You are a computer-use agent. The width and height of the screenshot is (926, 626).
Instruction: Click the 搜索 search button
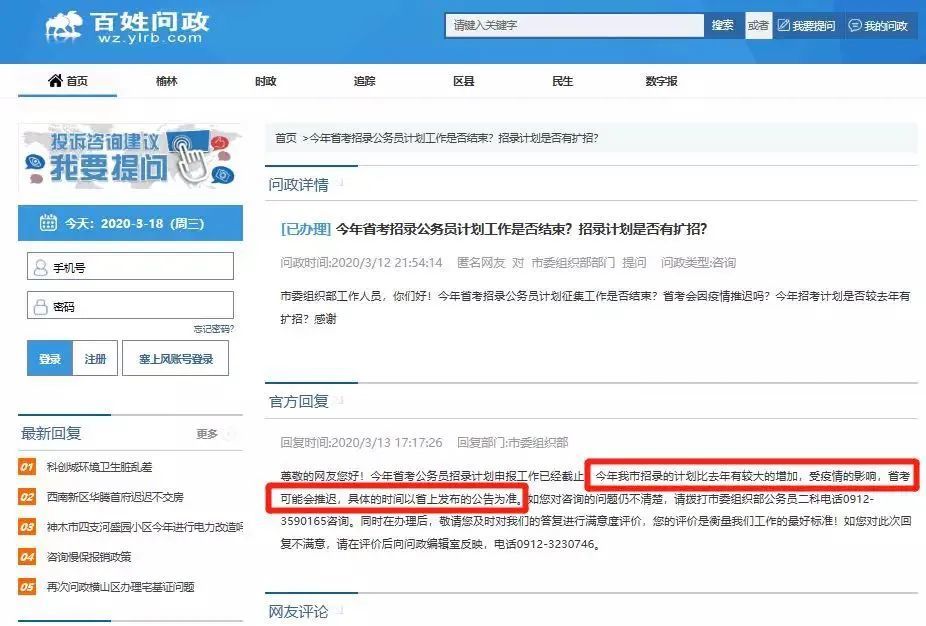(725, 24)
